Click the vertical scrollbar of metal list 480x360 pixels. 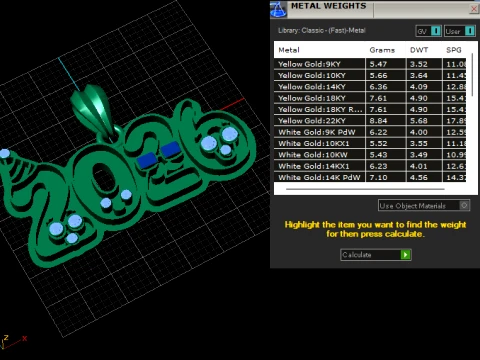pos(472,75)
